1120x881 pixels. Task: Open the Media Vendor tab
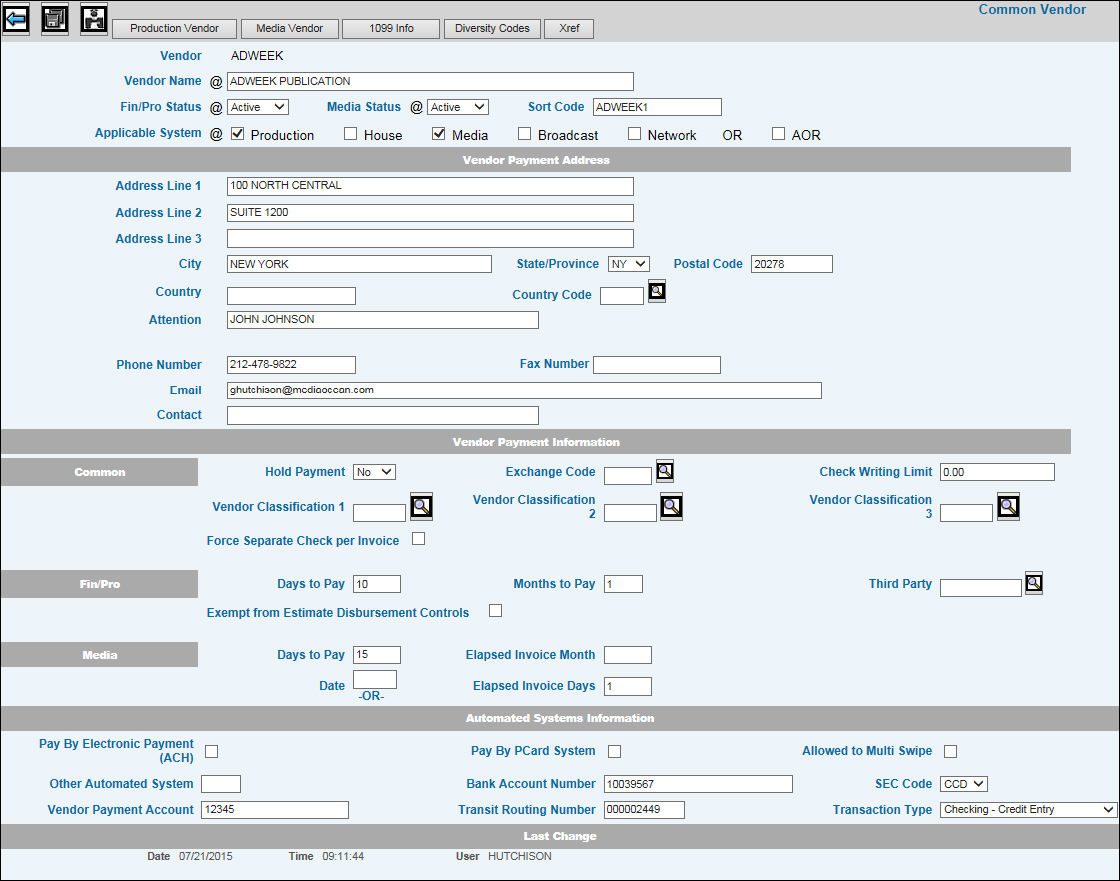289,29
